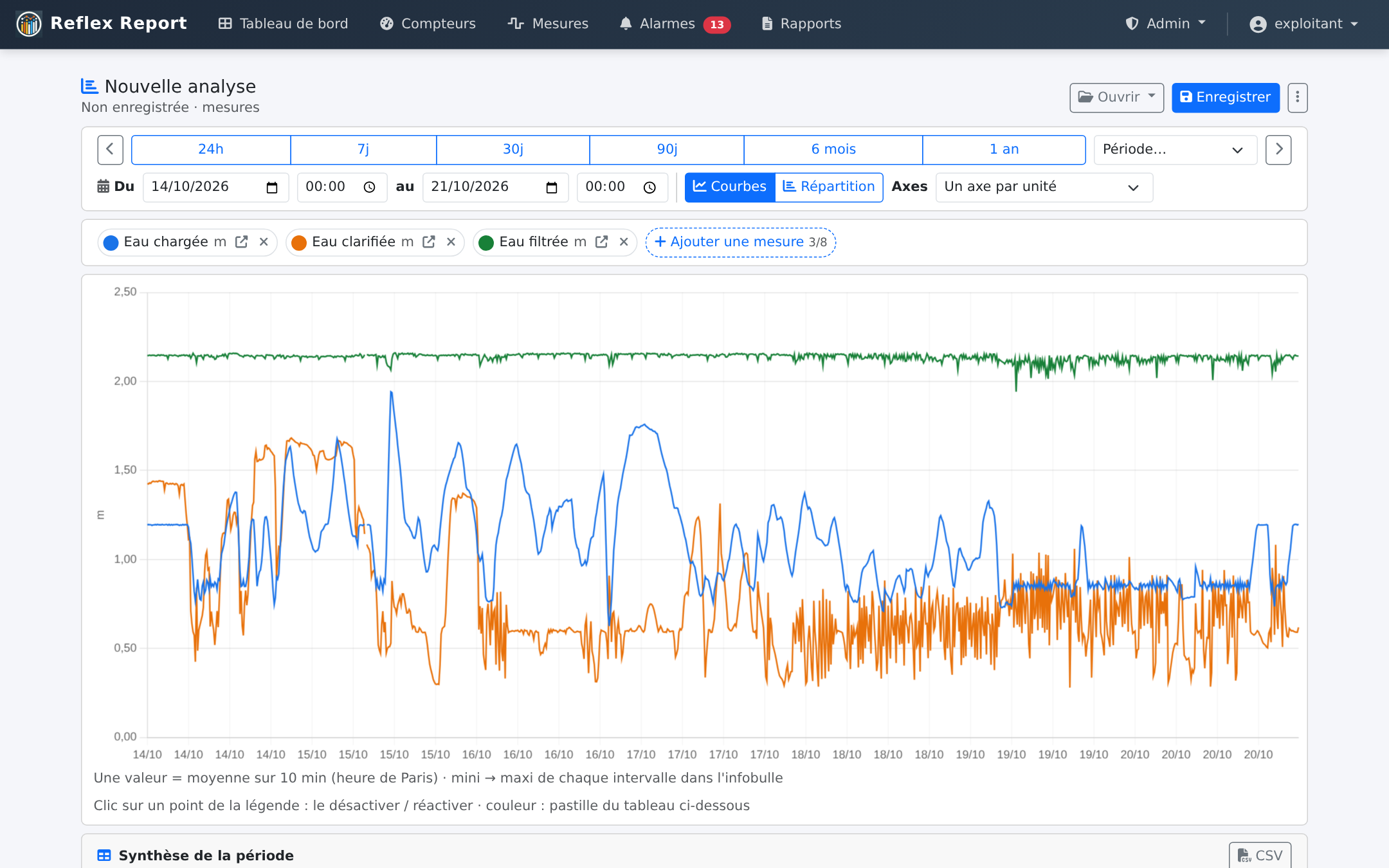1389x868 pixels.
Task: Remove the Eau clarifiée measure
Action: pyautogui.click(x=451, y=242)
